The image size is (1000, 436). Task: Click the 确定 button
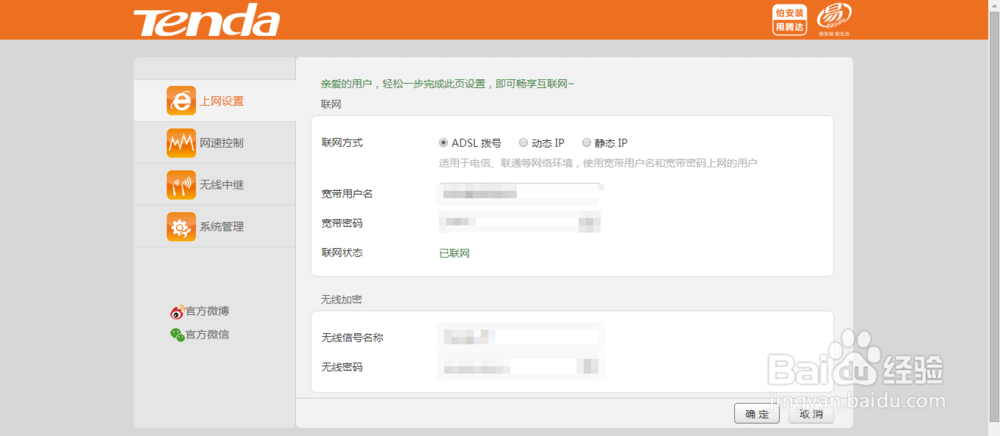pyautogui.click(x=757, y=414)
